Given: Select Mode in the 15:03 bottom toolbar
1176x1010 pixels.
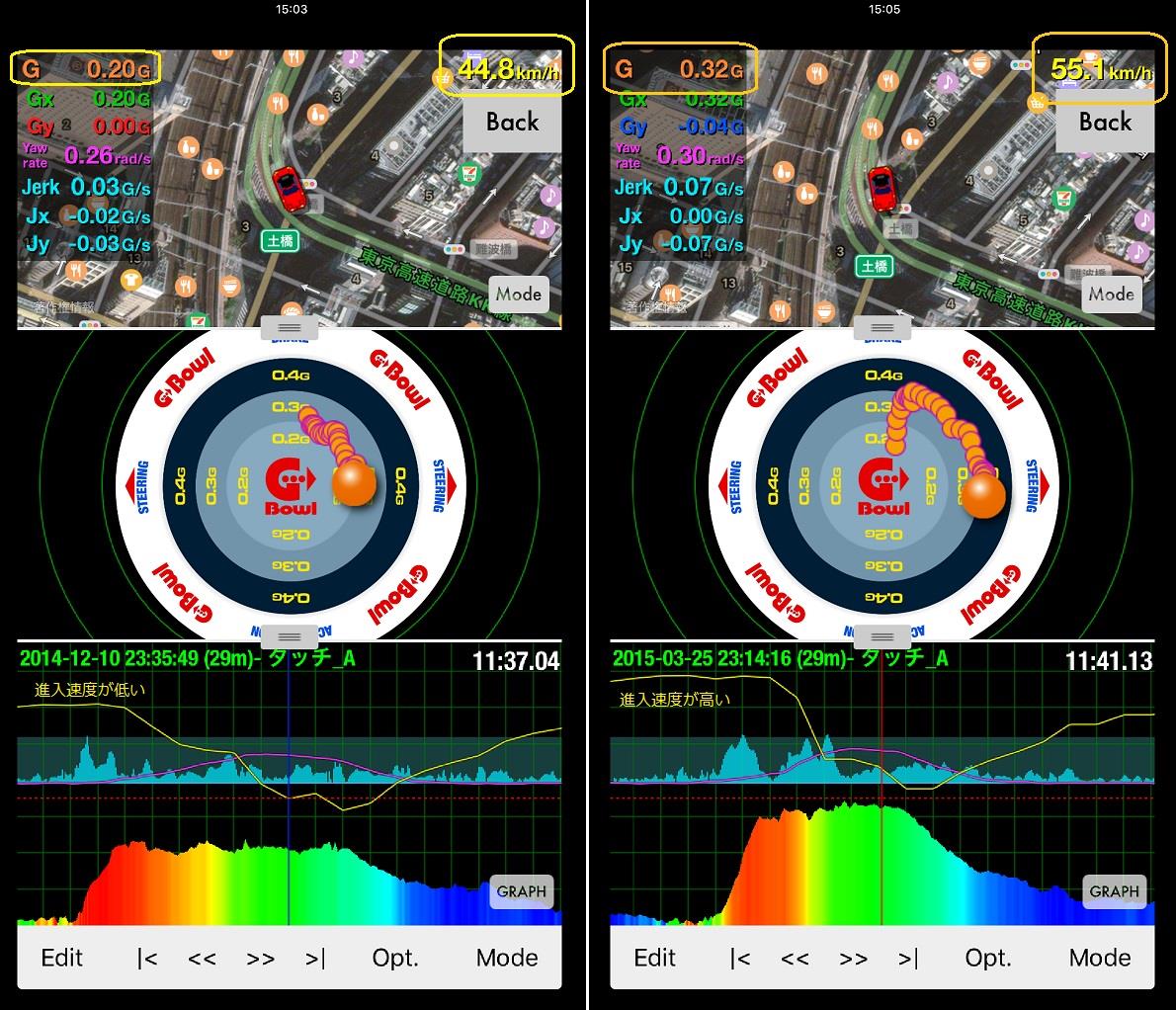Looking at the screenshot, I should click(507, 958).
